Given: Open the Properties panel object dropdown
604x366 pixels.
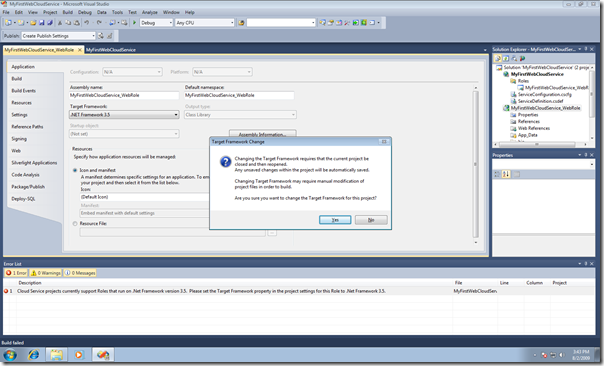Looking at the screenshot, I should (x=544, y=165).
